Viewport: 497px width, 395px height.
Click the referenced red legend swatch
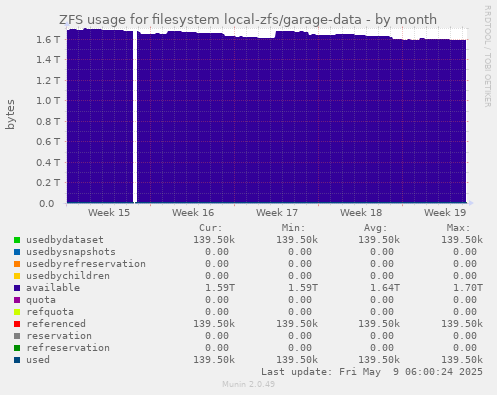[17, 324]
